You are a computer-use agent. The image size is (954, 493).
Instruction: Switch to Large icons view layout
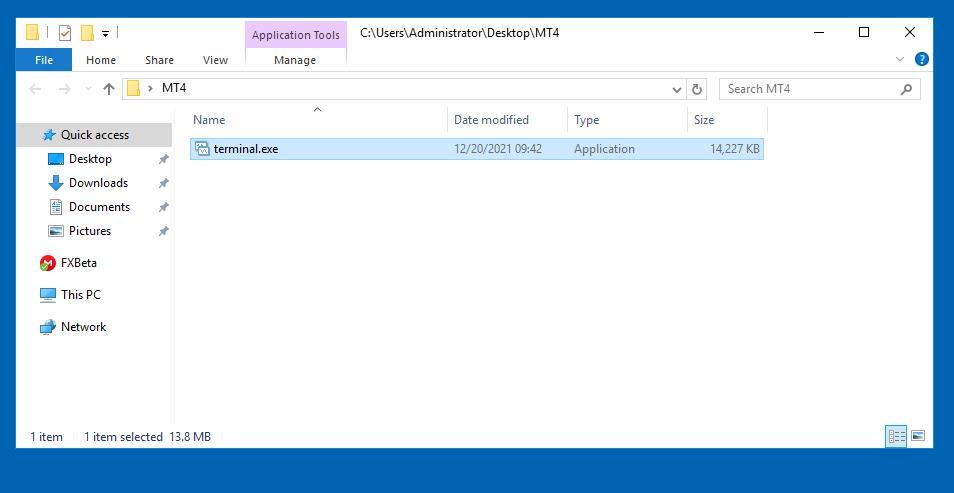coord(919,436)
